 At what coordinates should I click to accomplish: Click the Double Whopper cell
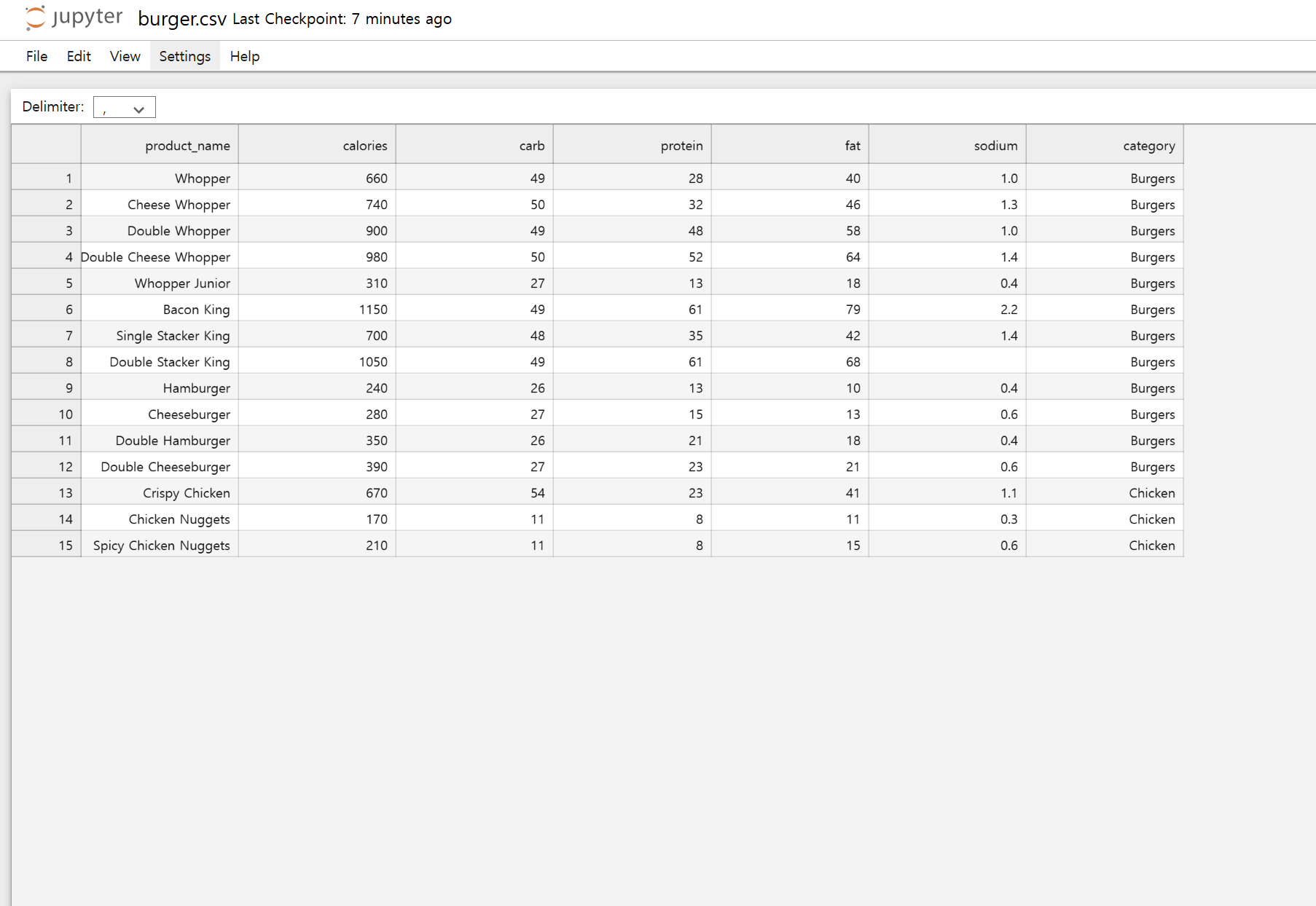[x=160, y=230]
